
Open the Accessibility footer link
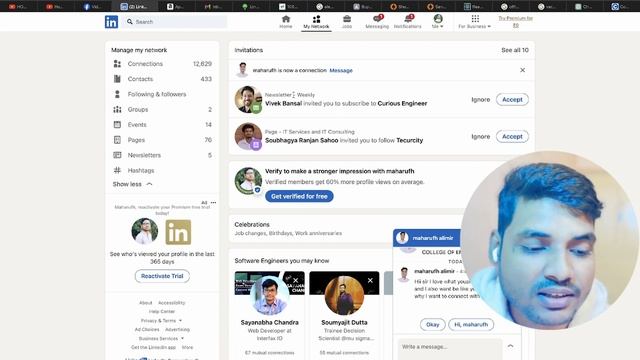[171, 303]
